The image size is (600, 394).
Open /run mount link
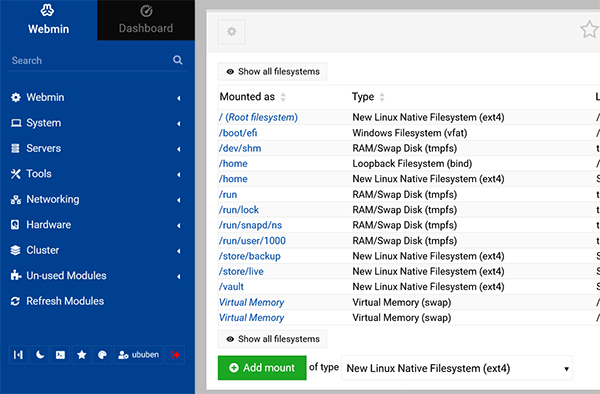(228, 195)
